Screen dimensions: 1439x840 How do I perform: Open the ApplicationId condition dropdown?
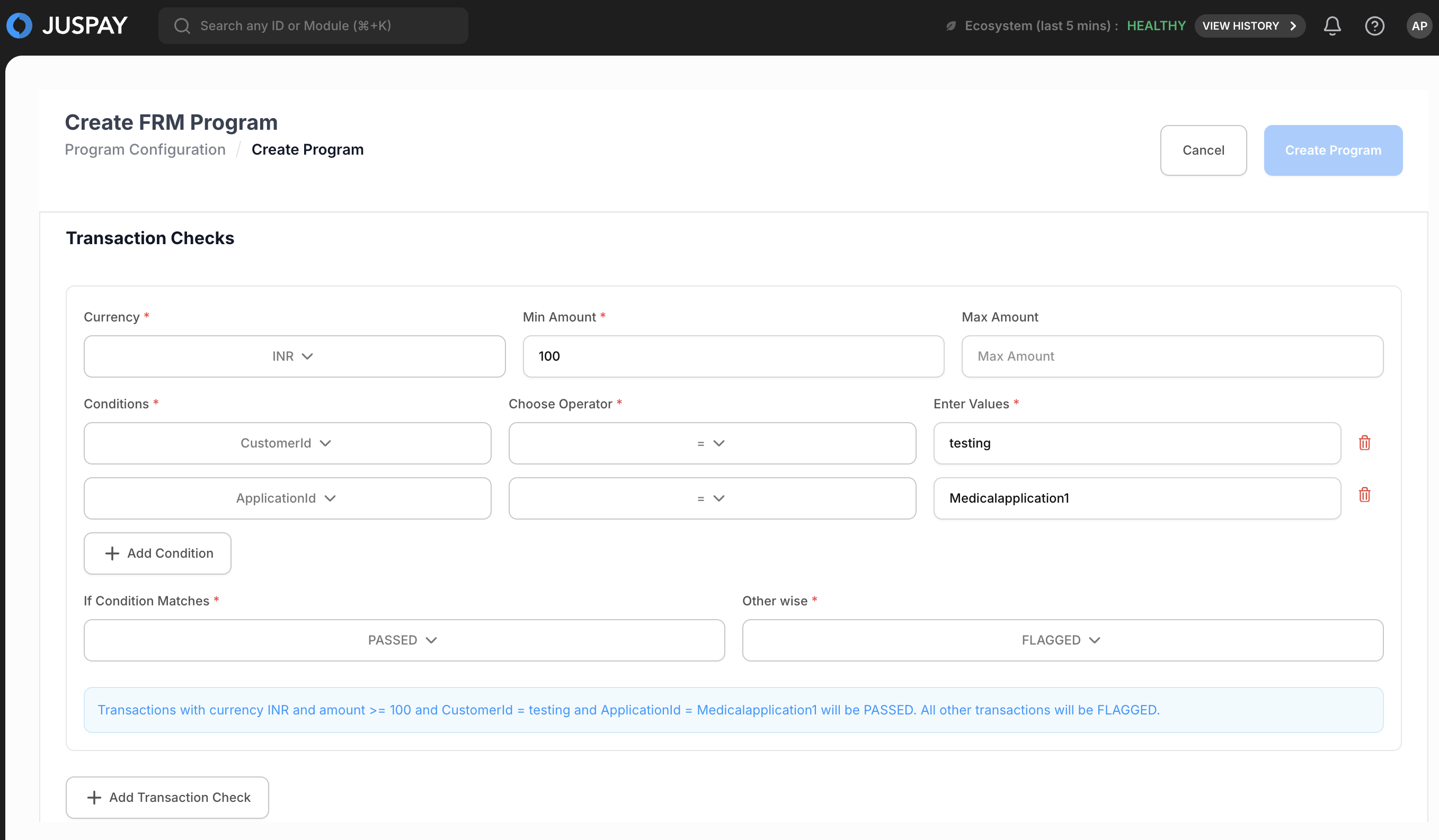[x=287, y=498]
